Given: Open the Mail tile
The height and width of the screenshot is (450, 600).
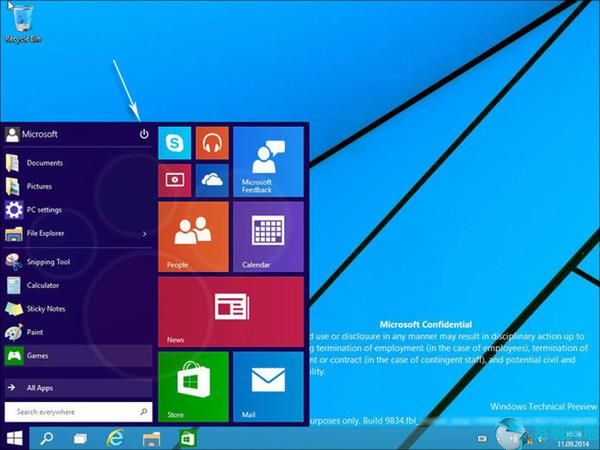Looking at the screenshot, I should [268, 387].
